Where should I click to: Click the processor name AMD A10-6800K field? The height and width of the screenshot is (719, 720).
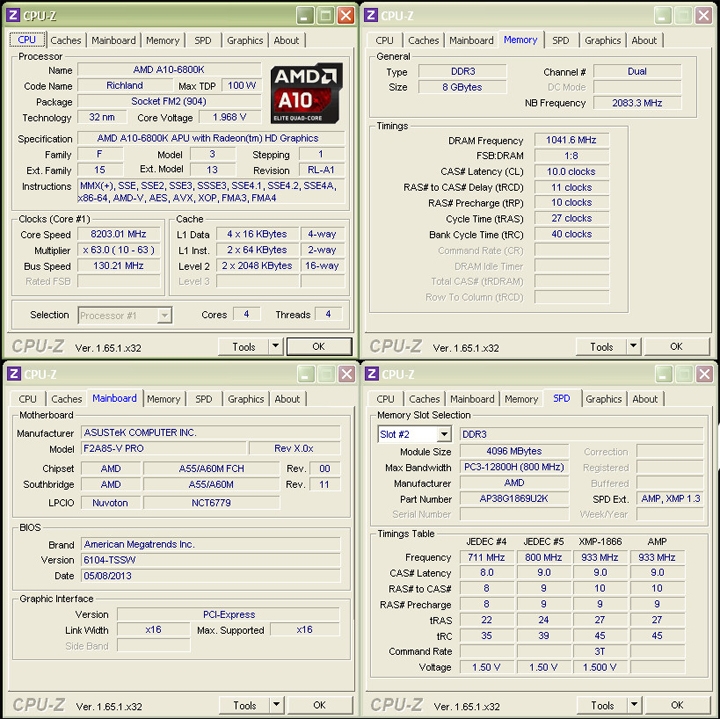tap(169, 69)
